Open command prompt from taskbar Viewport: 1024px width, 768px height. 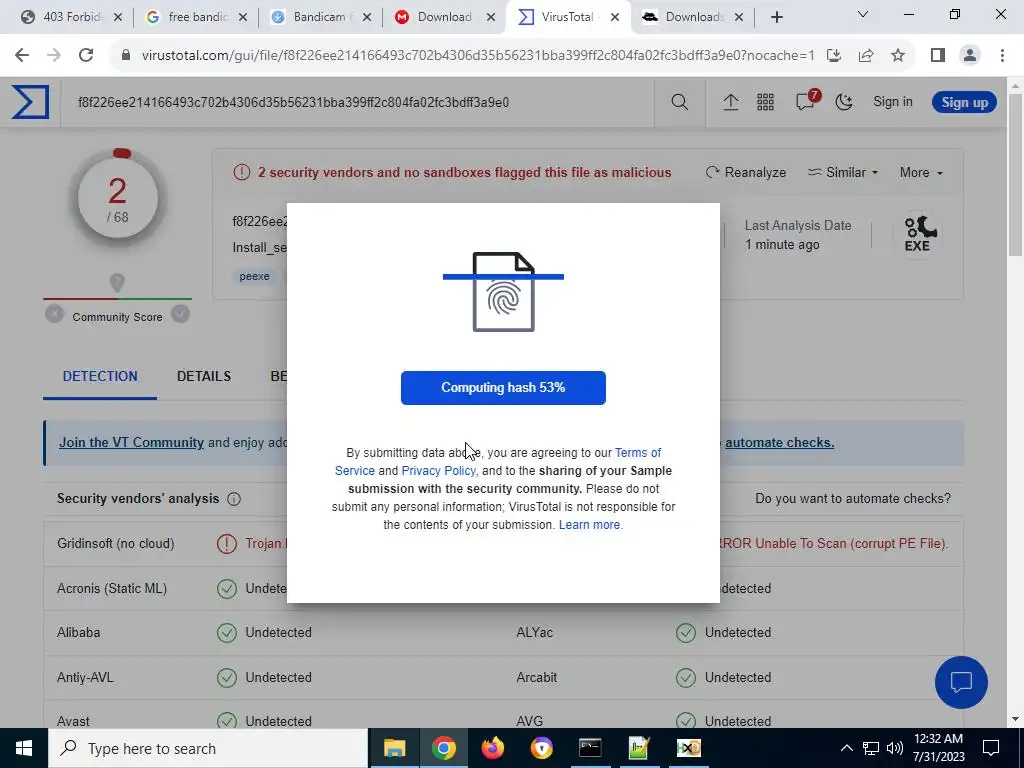click(x=590, y=748)
